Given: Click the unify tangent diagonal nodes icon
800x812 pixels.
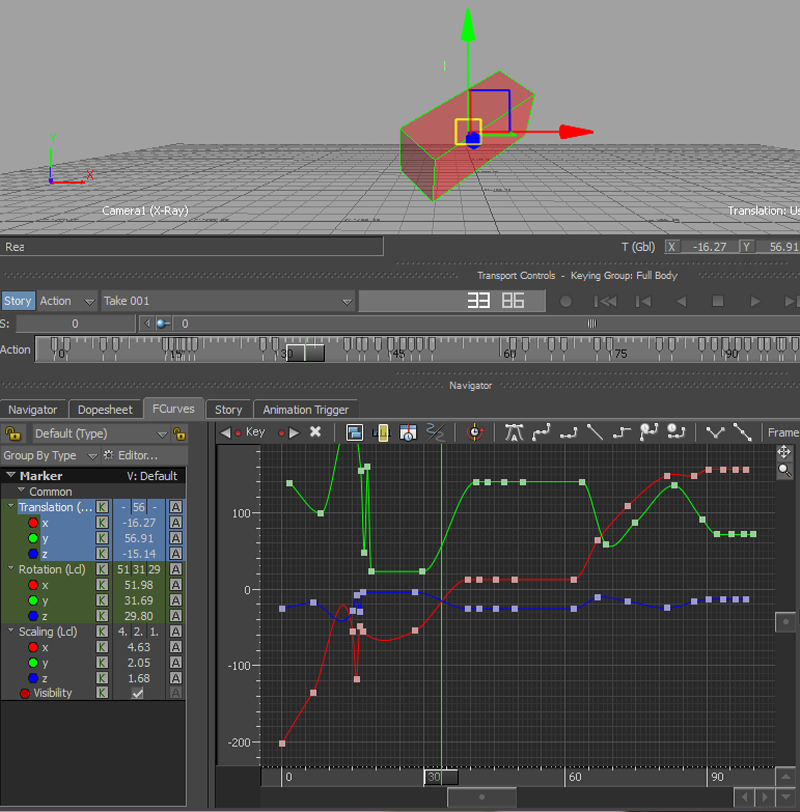Looking at the screenshot, I should [x=742, y=432].
